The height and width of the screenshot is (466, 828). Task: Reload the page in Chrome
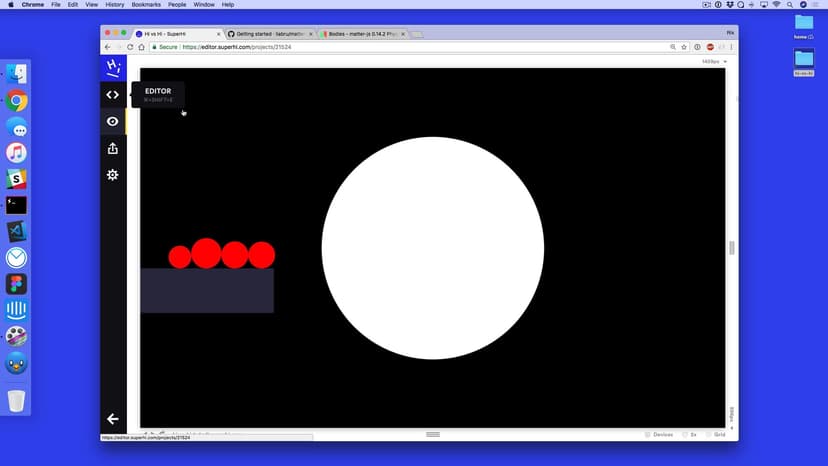129,47
